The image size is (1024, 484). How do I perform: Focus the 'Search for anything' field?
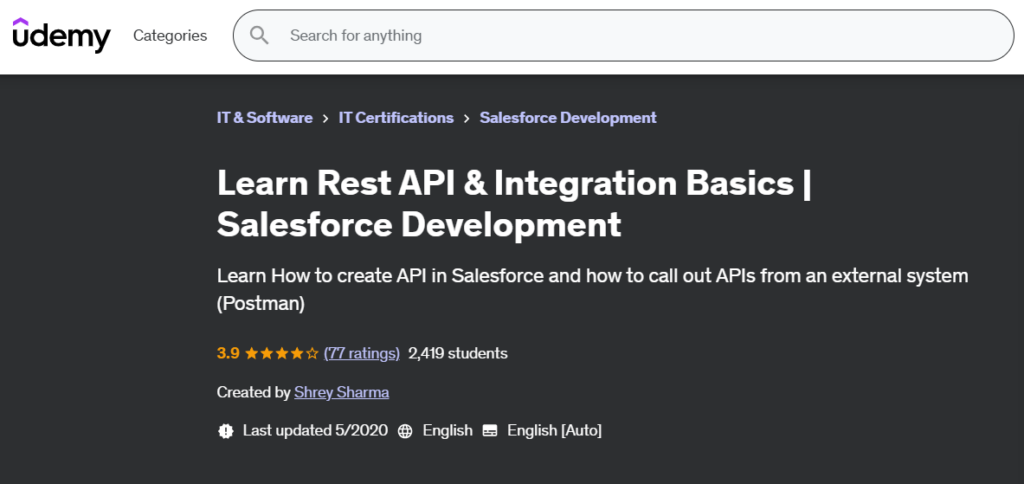pyautogui.click(x=623, y=35)
